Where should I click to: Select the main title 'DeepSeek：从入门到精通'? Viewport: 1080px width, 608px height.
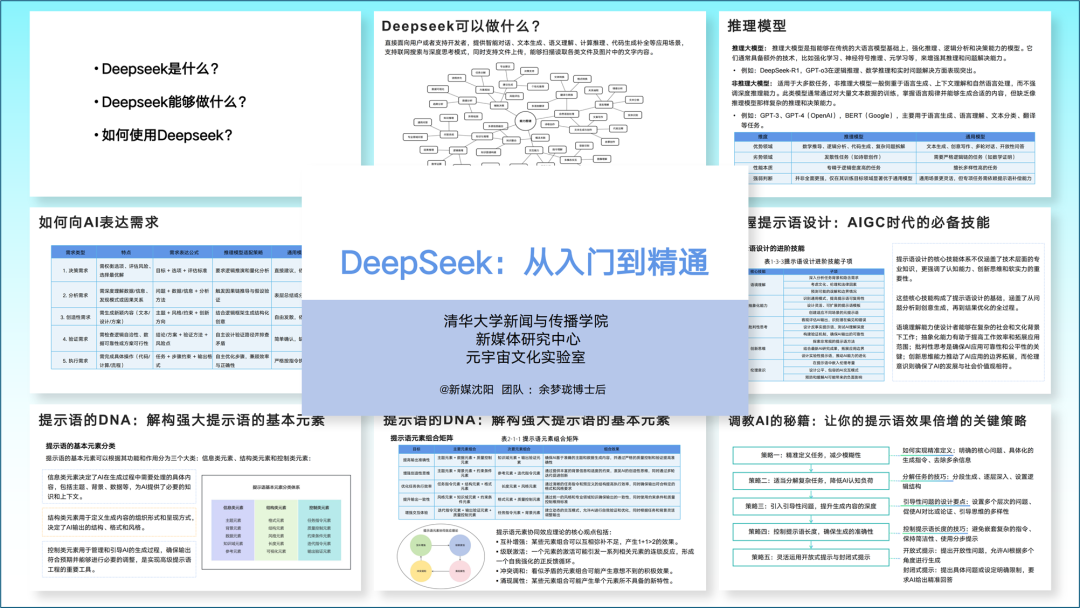[x=524, y=262]
